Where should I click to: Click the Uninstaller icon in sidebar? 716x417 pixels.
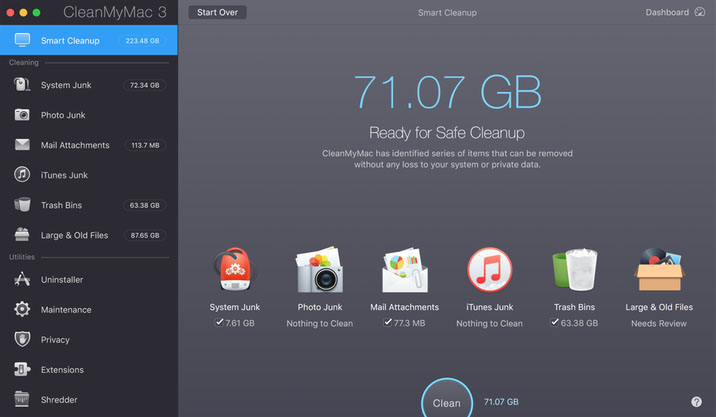(x=22, y=279)
